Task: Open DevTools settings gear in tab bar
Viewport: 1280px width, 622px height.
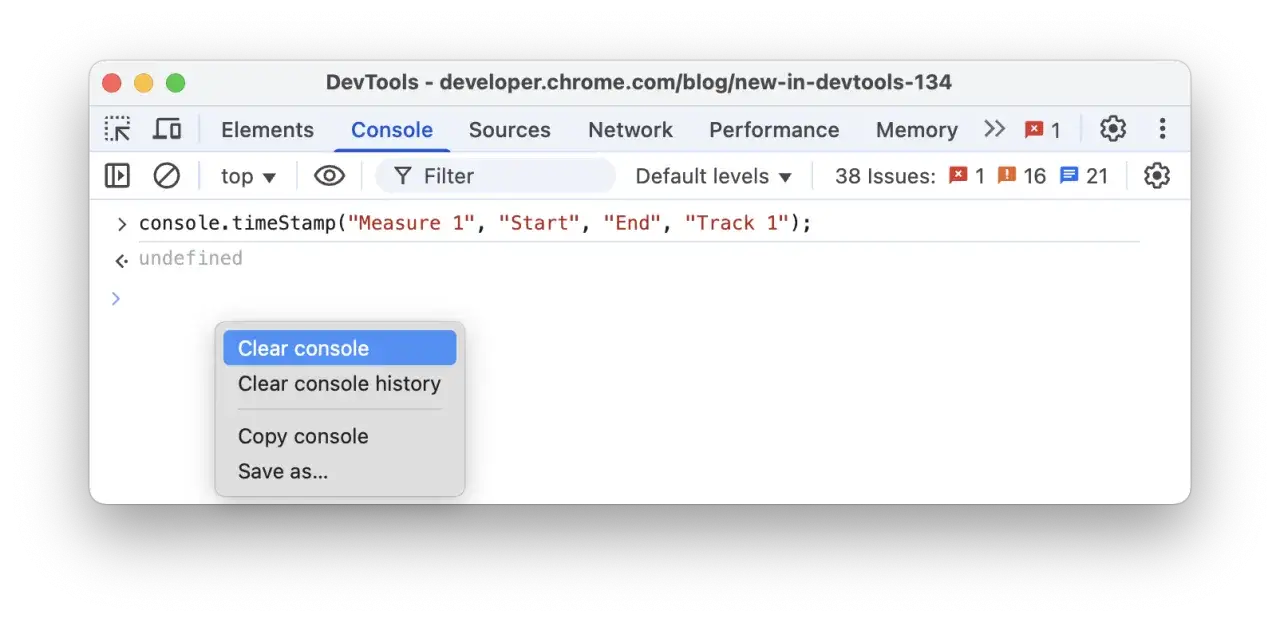Action: (x=1112, y=129)
